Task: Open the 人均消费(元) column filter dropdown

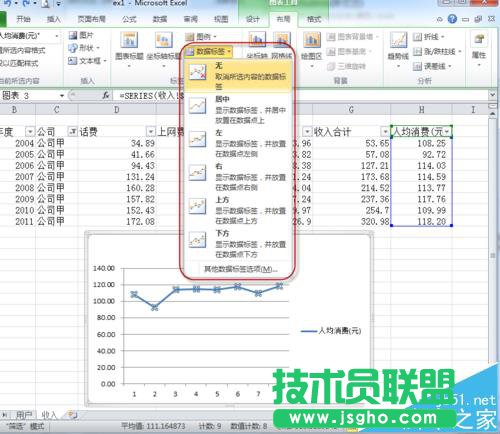Action: tap(447, 132)
